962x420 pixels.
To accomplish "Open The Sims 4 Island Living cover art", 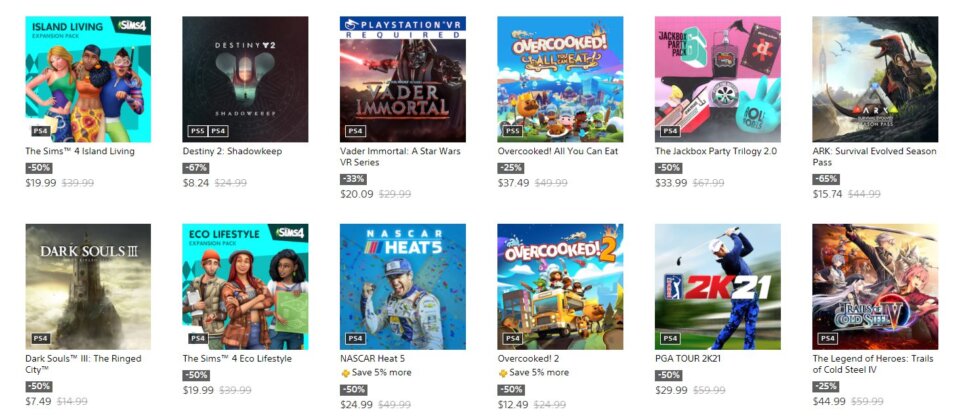I will [x=88, y=79].
